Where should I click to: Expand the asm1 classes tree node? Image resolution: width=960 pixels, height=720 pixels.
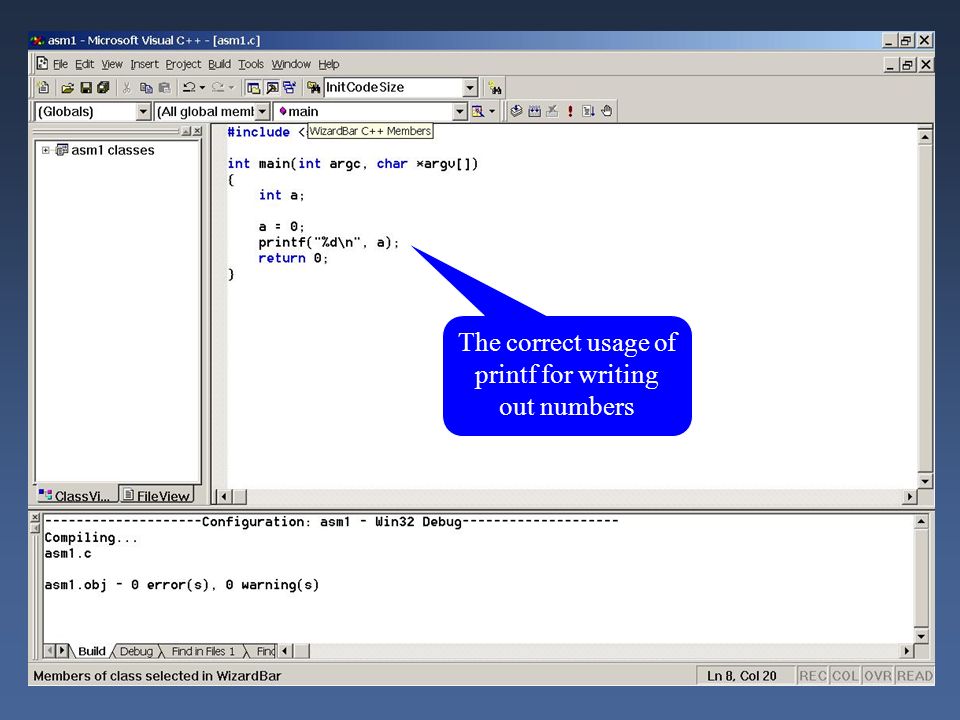tap(45, 150)
